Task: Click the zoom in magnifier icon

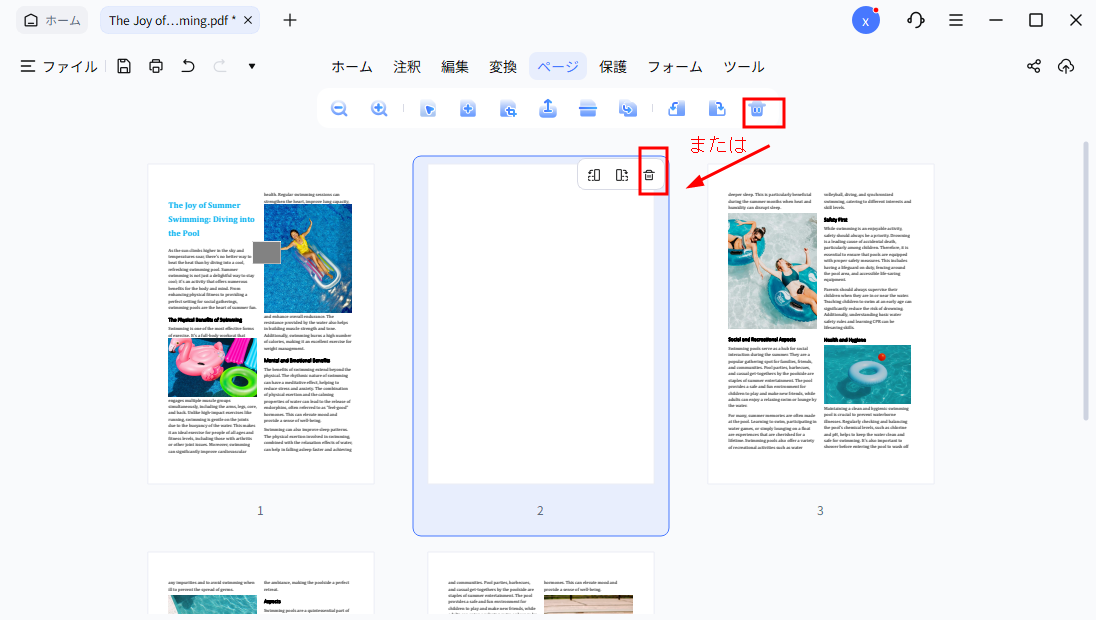Action: 379,109
